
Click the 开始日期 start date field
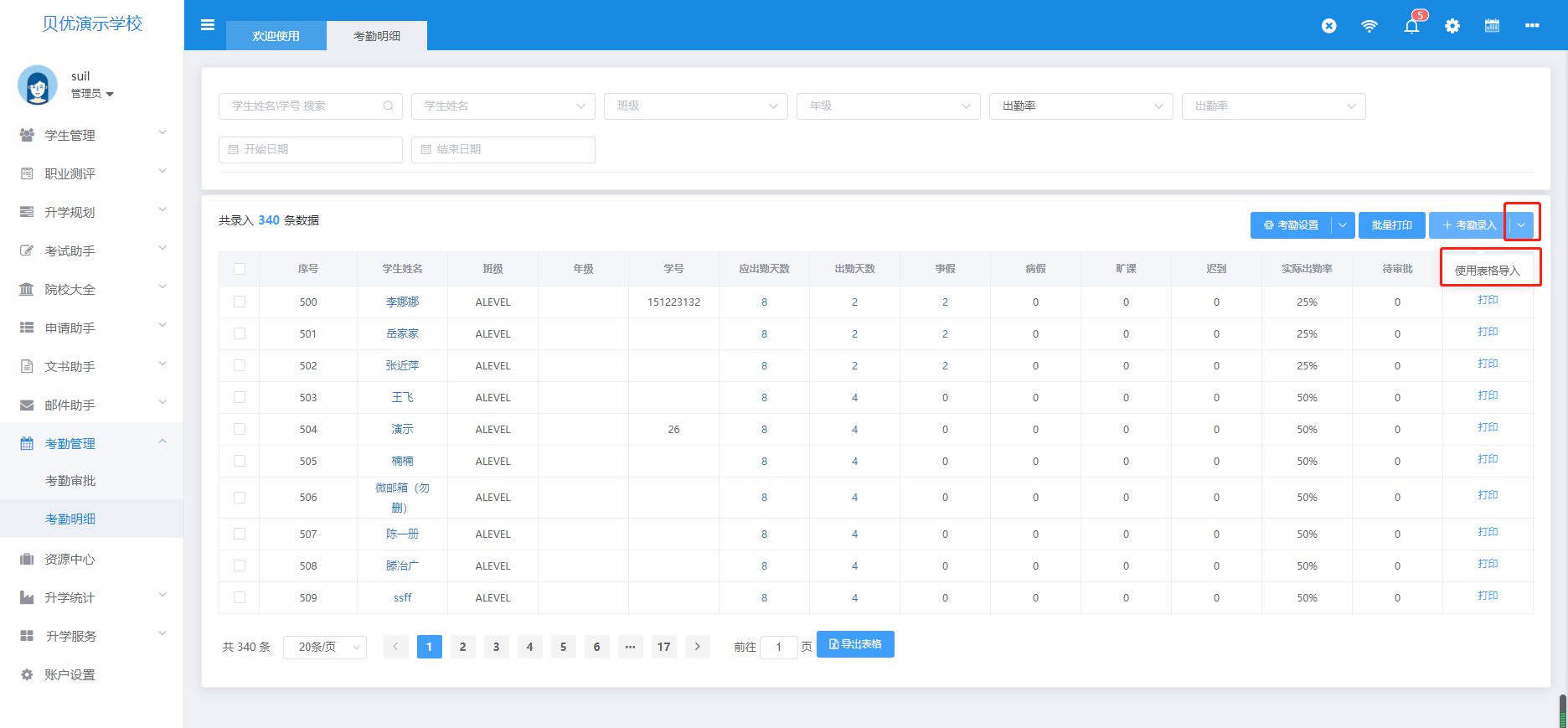(x=311, y=150)
